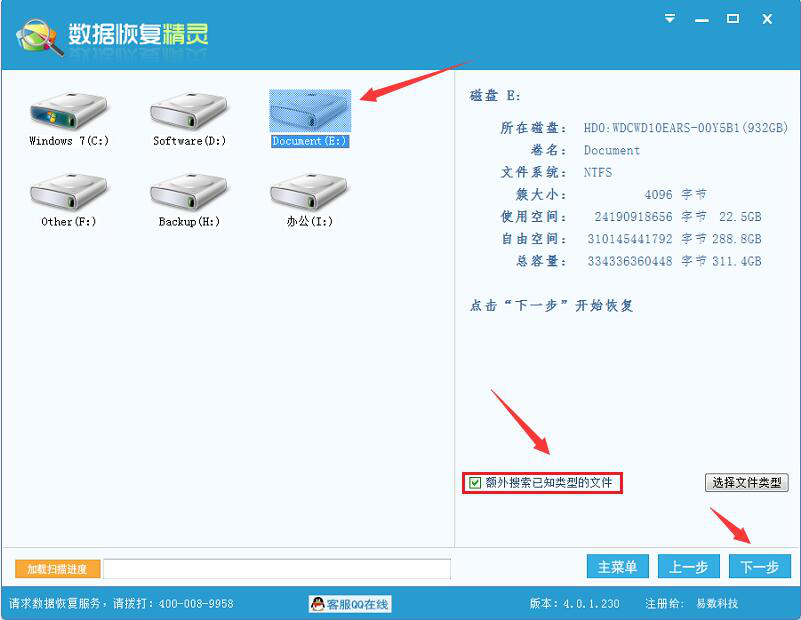Open the title bar dropdown arrow

tap(668, 17)
